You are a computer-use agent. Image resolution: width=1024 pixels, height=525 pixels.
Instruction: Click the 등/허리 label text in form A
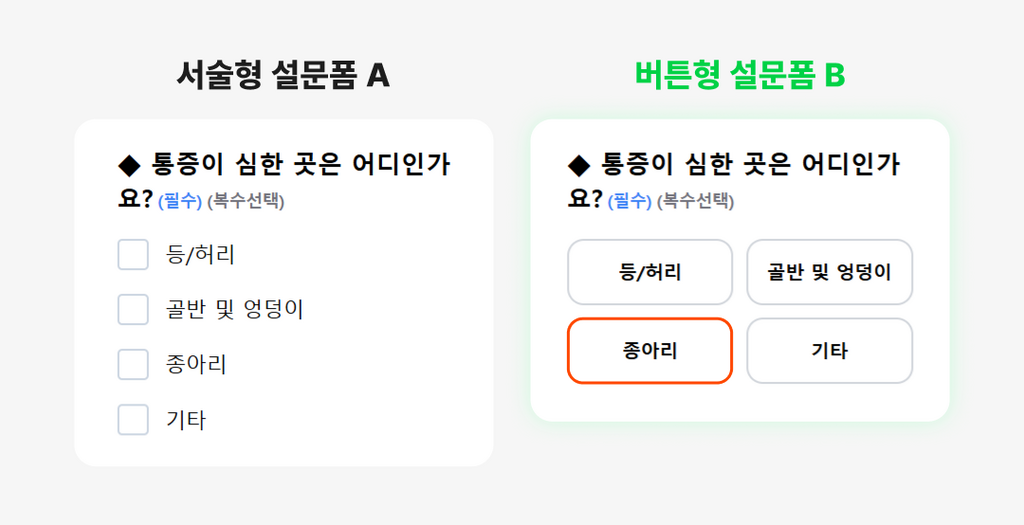coord(200,254)
